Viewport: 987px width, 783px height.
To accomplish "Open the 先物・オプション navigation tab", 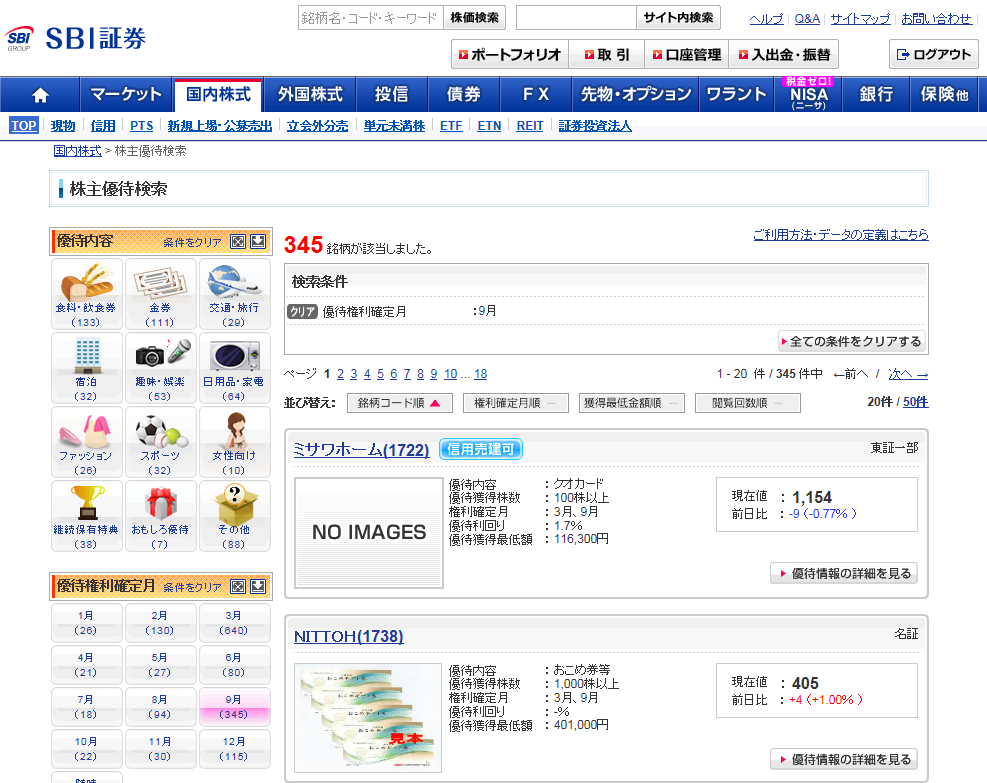I will point(636,94).
